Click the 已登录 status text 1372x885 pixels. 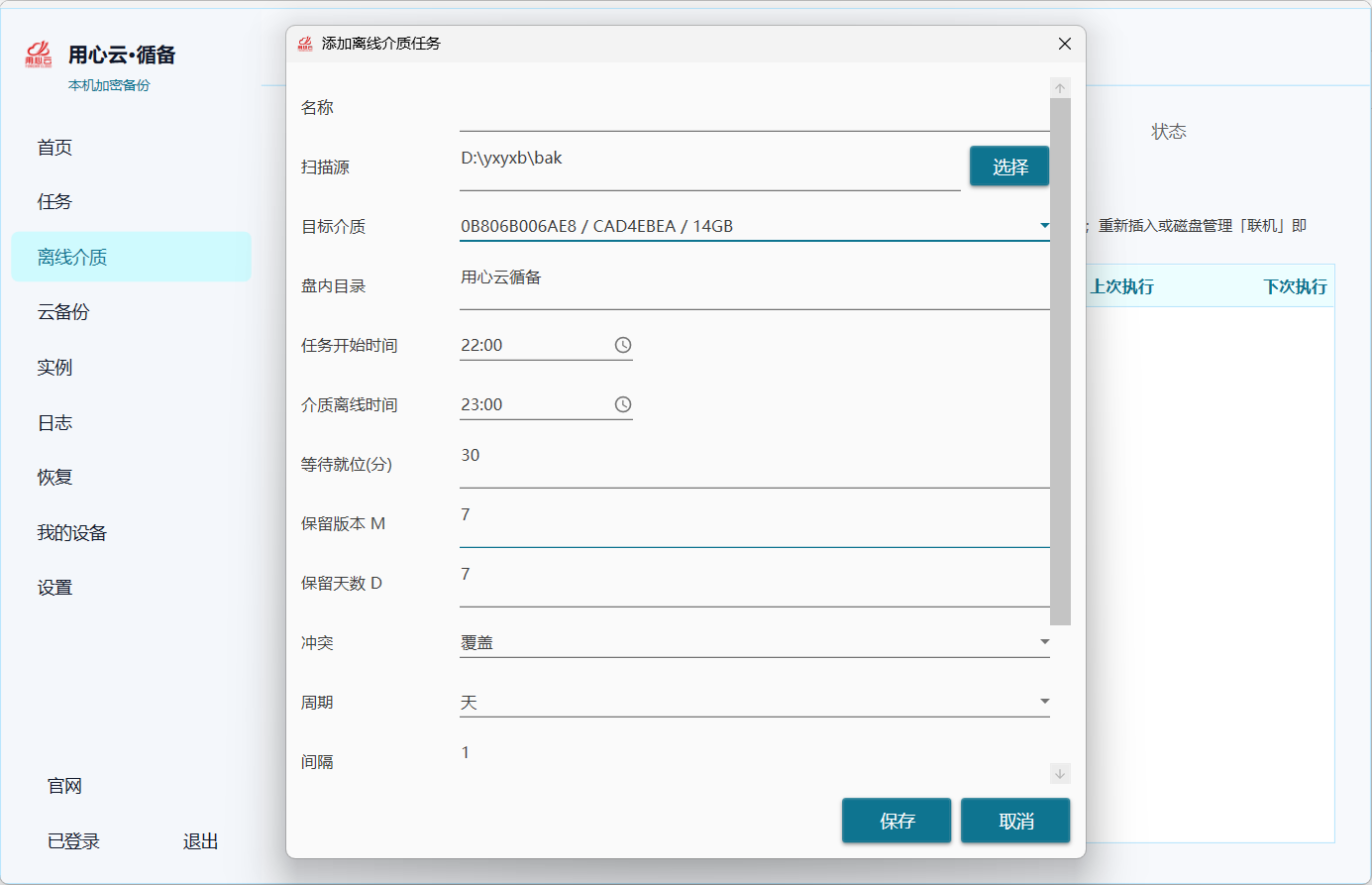[x=74, y=841]
